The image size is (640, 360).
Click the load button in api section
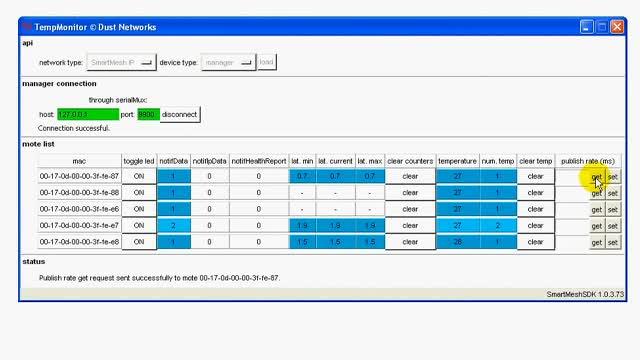point(267,62)
